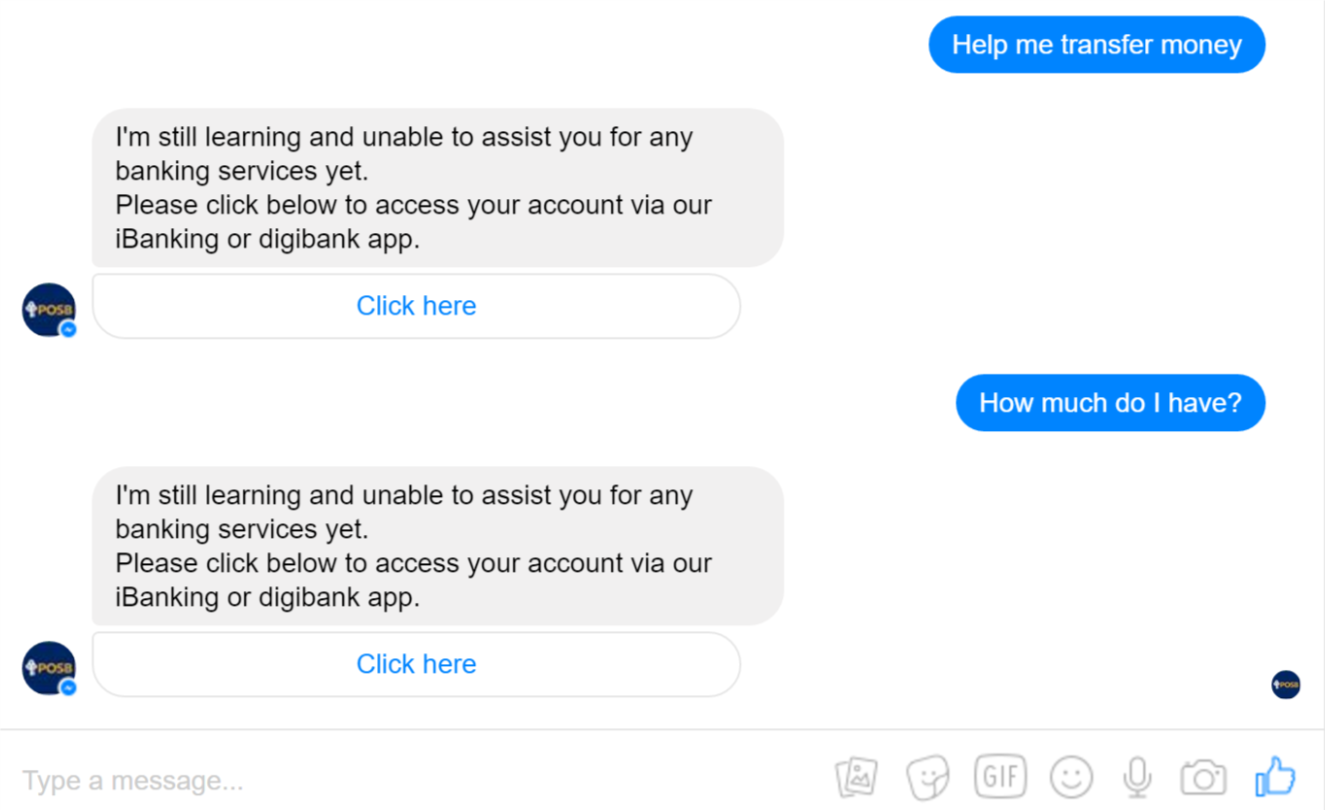Screen dimensions: 1325x810
Task: Click "iBanking or digibank app" in the last reply
Action: [x=267, y=597]
